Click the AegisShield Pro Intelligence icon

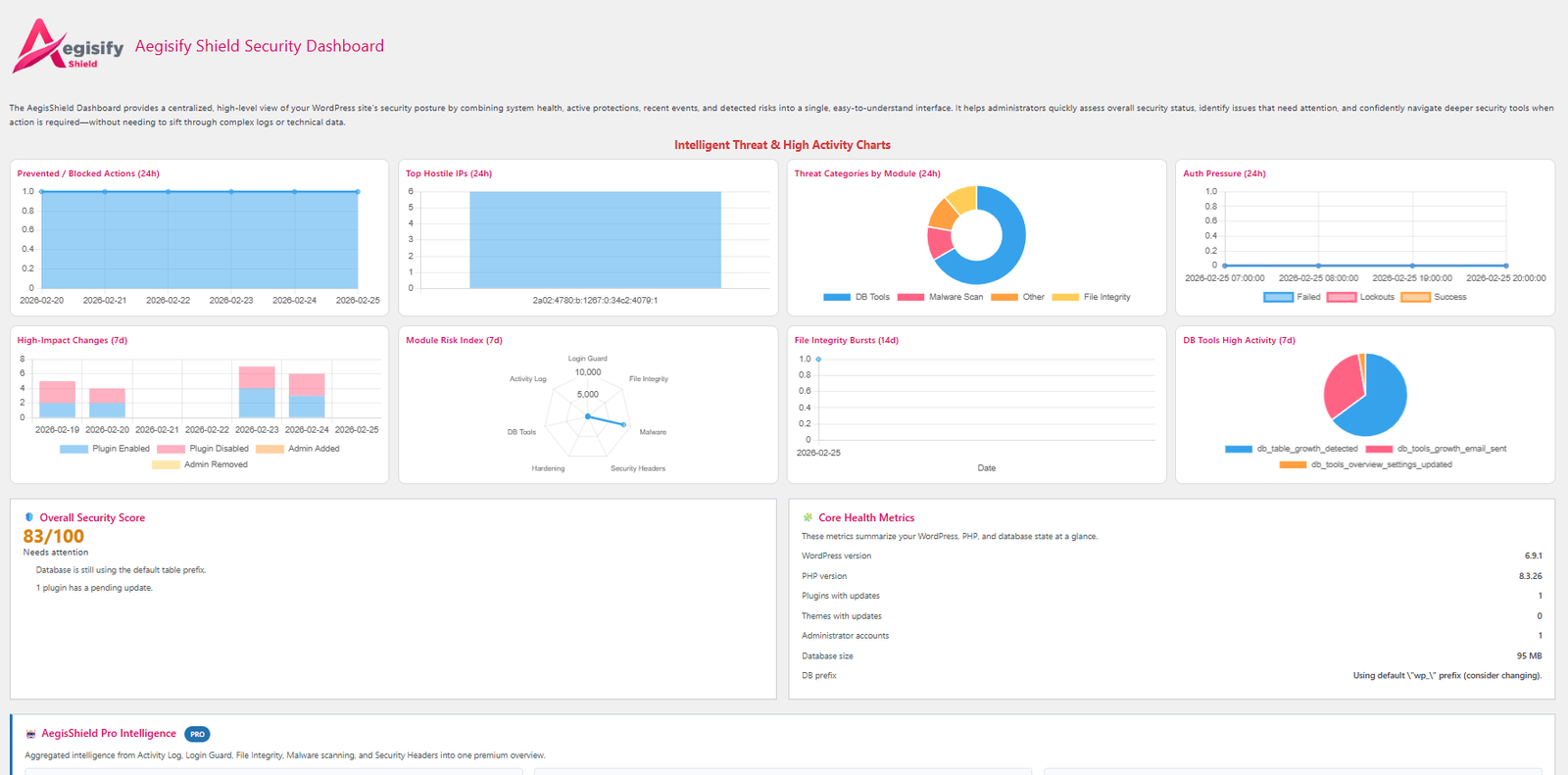coord(30,734)
